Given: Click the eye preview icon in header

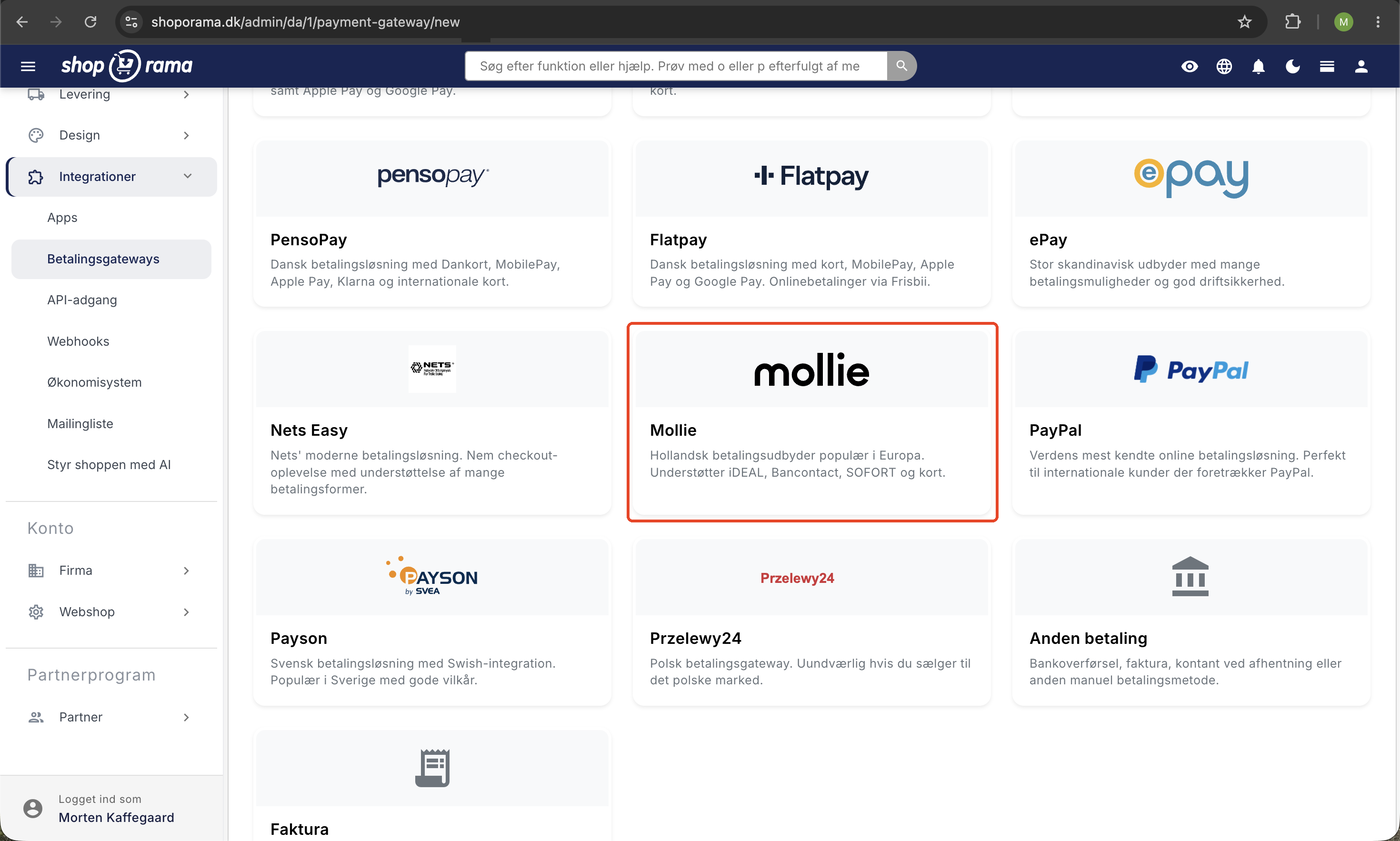Looking at the screenshot, I should pyautogui.click(x=1190, y=66).
